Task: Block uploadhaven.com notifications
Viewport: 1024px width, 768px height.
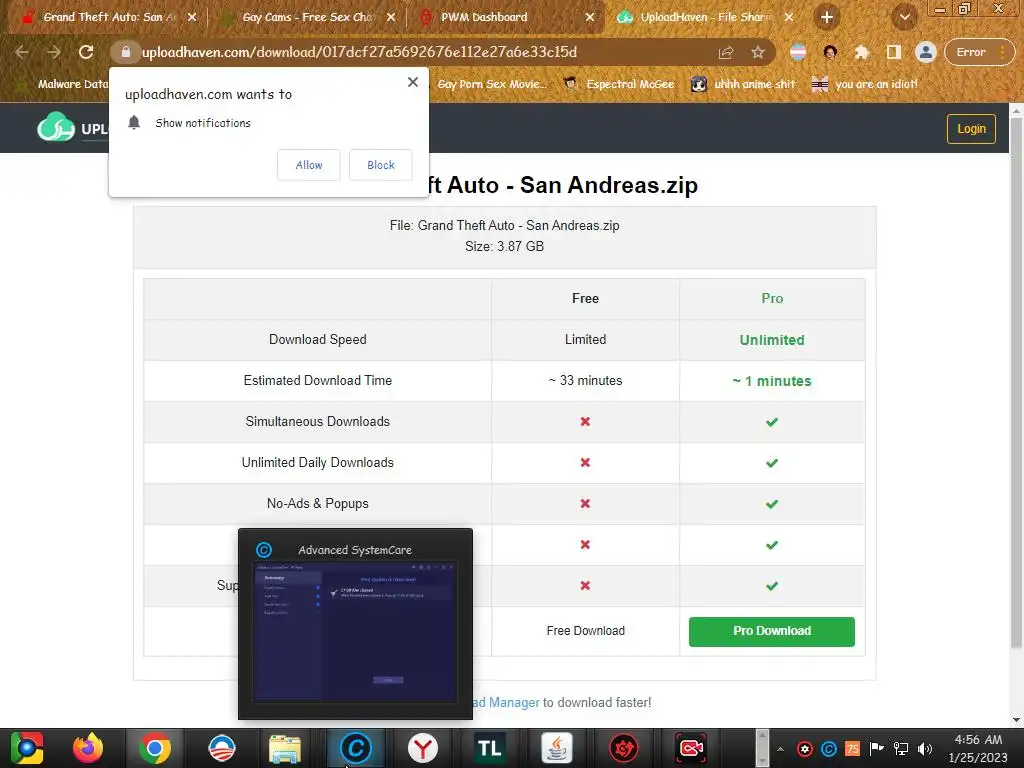Action: (381, 165)
